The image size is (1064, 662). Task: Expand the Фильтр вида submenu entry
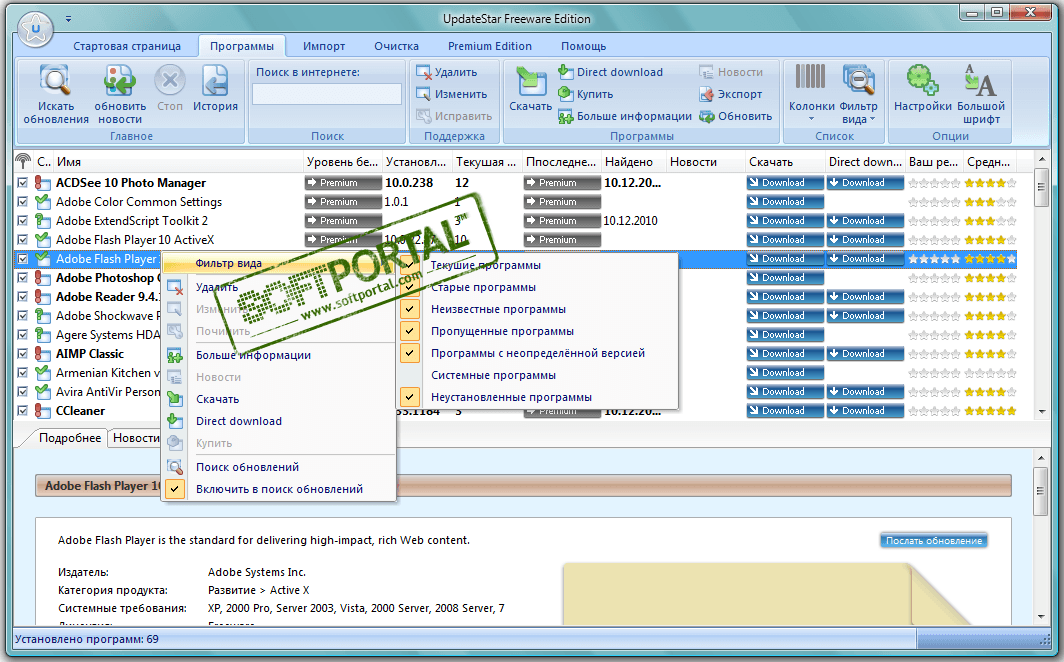(280, 263)
